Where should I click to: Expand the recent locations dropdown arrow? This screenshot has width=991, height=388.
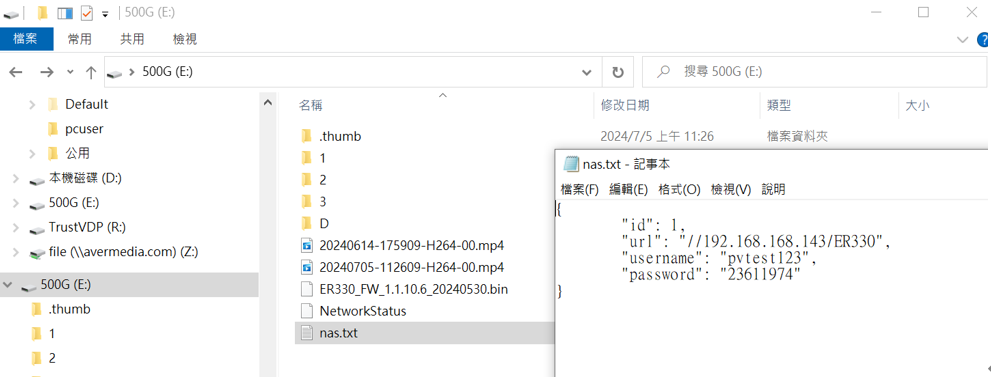tap(70, 72)
